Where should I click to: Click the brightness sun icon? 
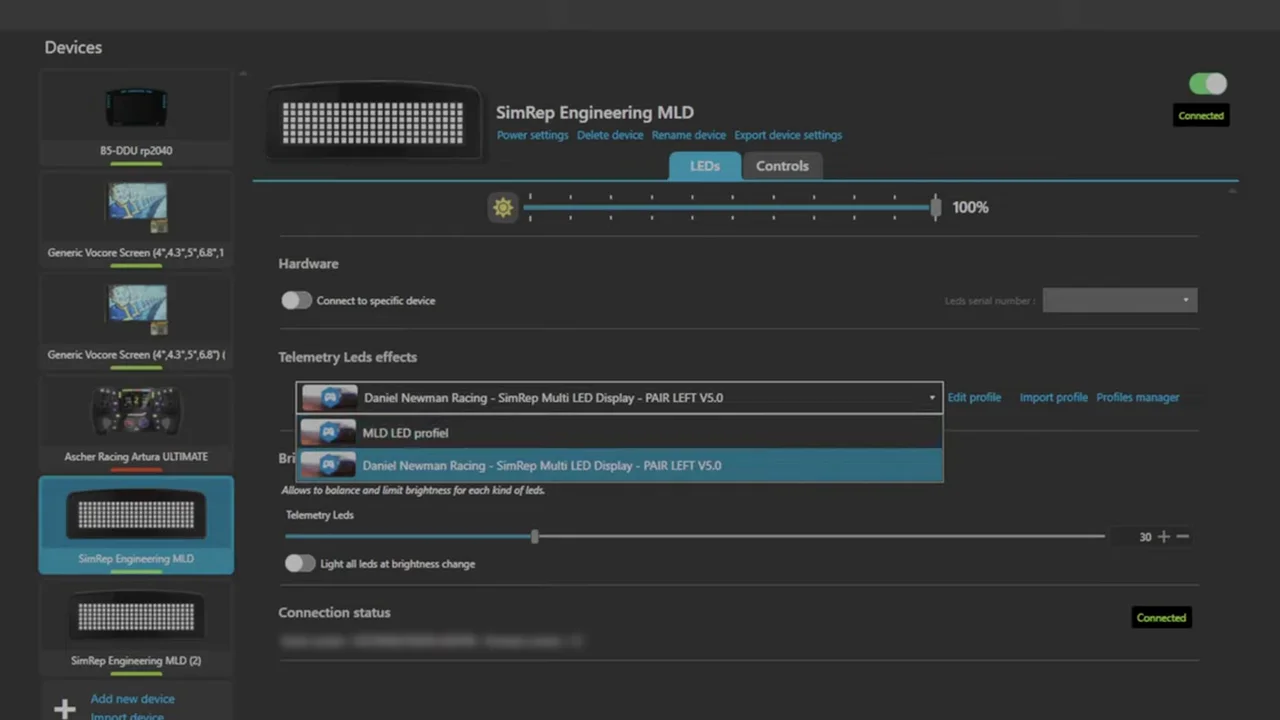pos(503,207)
